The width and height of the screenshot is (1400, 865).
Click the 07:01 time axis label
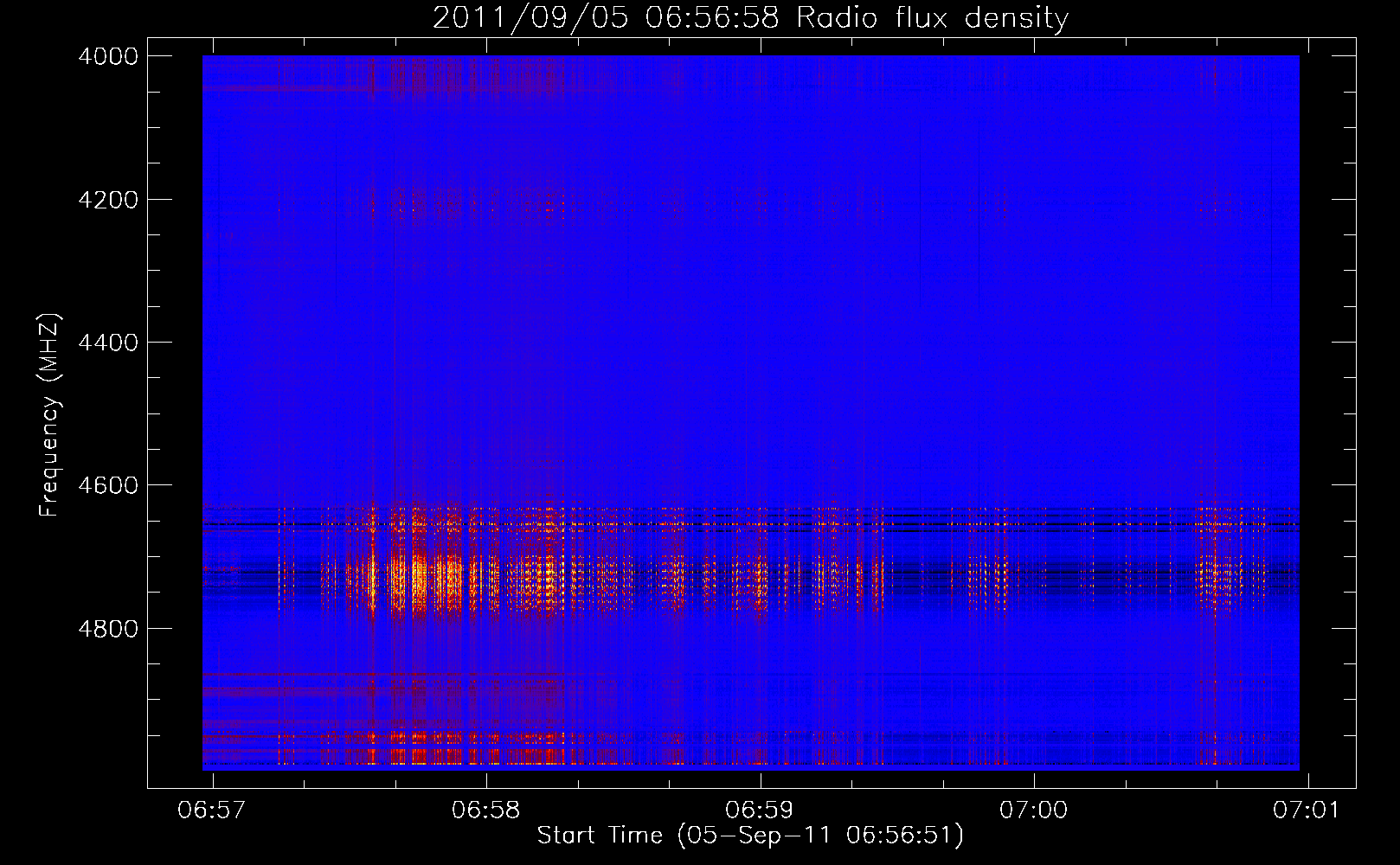(x=1307, y=811)
